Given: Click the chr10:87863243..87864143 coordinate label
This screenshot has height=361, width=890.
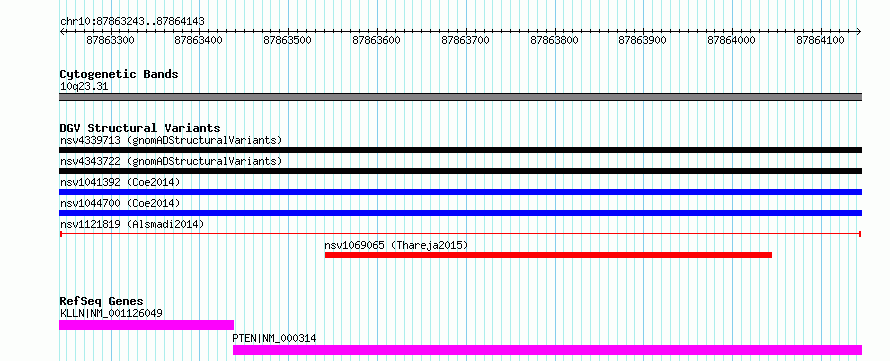Looking at the screenshot, I should (x=132, y=22).
